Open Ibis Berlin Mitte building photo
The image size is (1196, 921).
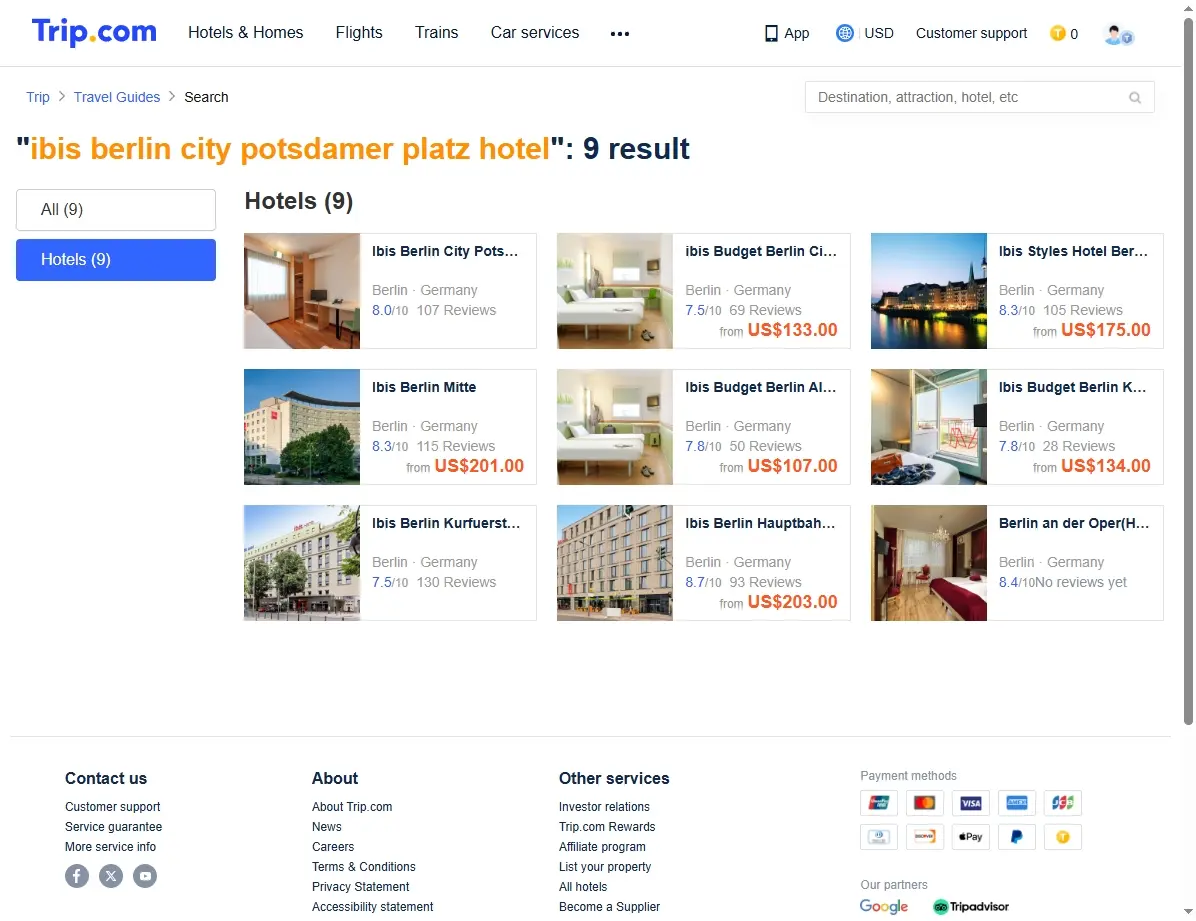coord(302,427)
